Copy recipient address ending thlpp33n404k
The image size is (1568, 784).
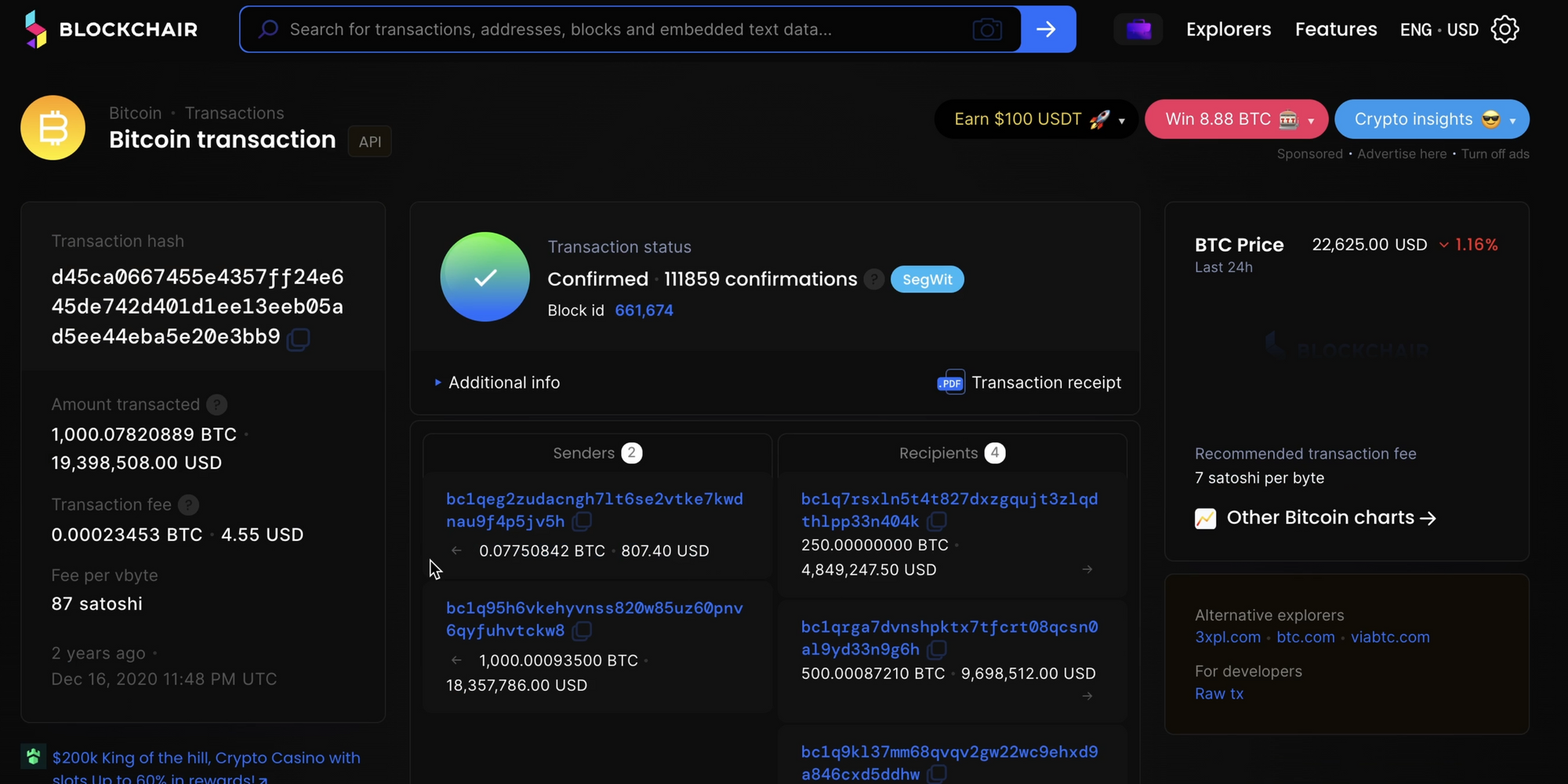pyautogui.click(x=936, y=521)
